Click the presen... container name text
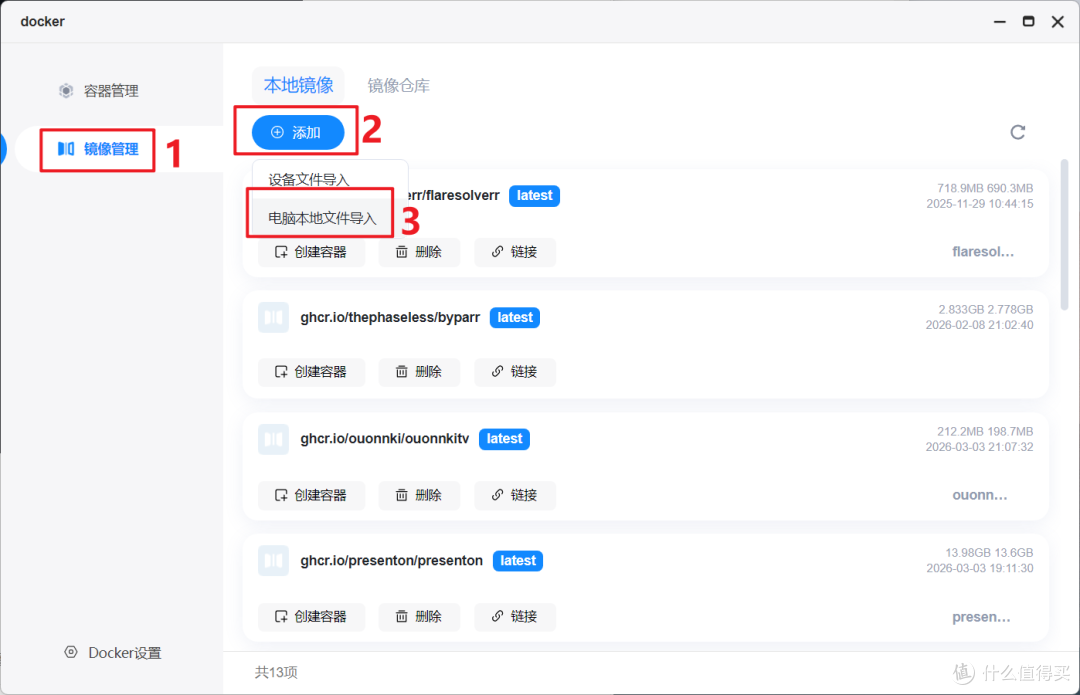 point(981,617)
